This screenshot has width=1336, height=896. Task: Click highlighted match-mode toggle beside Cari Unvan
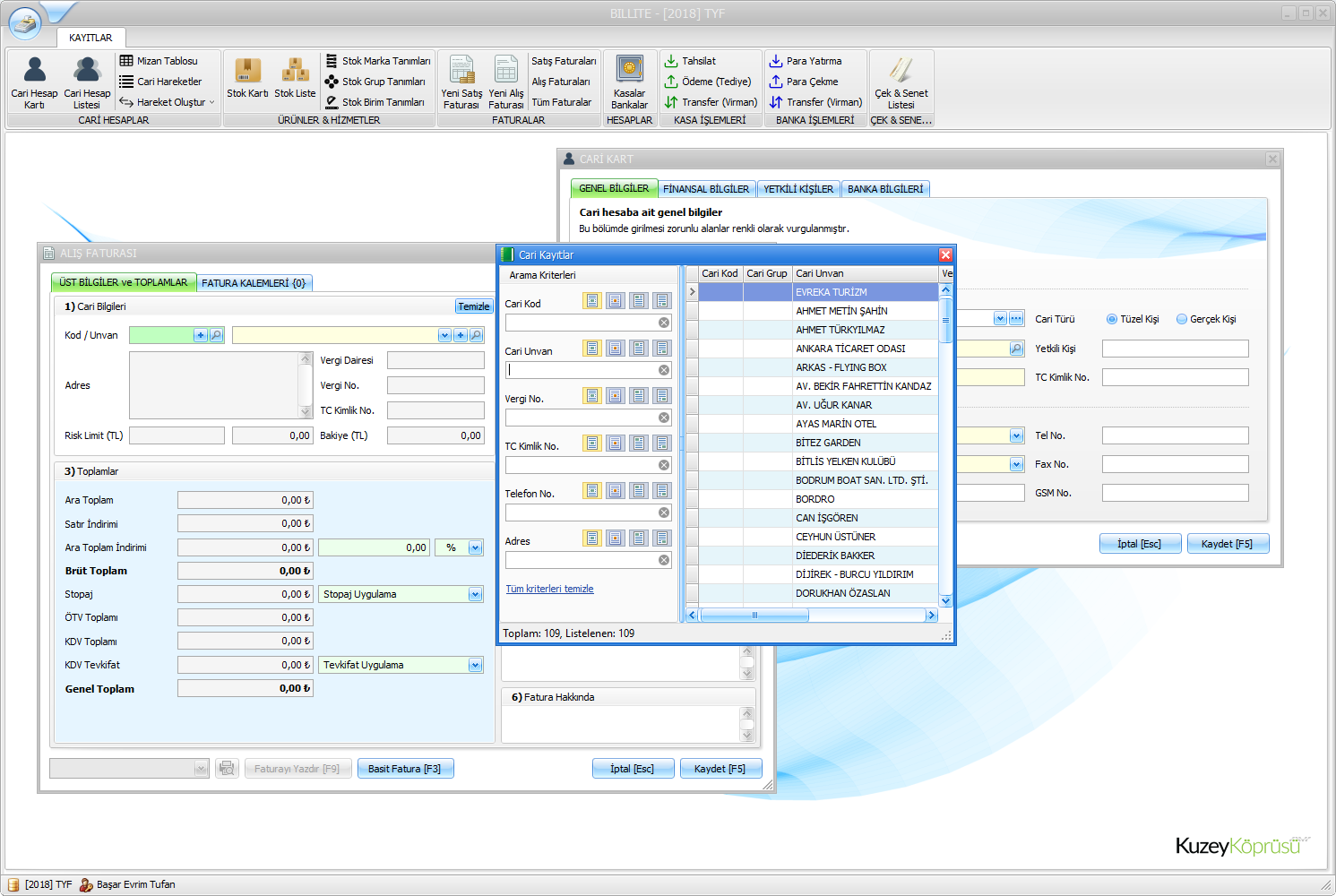coord(592,348)
